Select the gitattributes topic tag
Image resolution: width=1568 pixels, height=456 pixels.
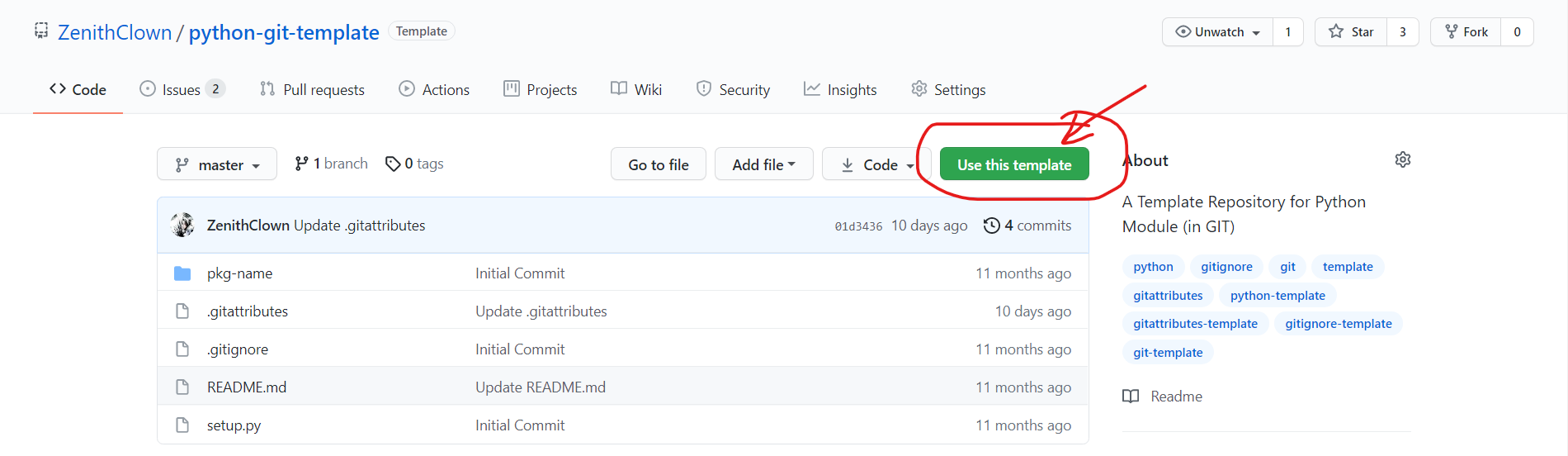tap(1168, 296)
